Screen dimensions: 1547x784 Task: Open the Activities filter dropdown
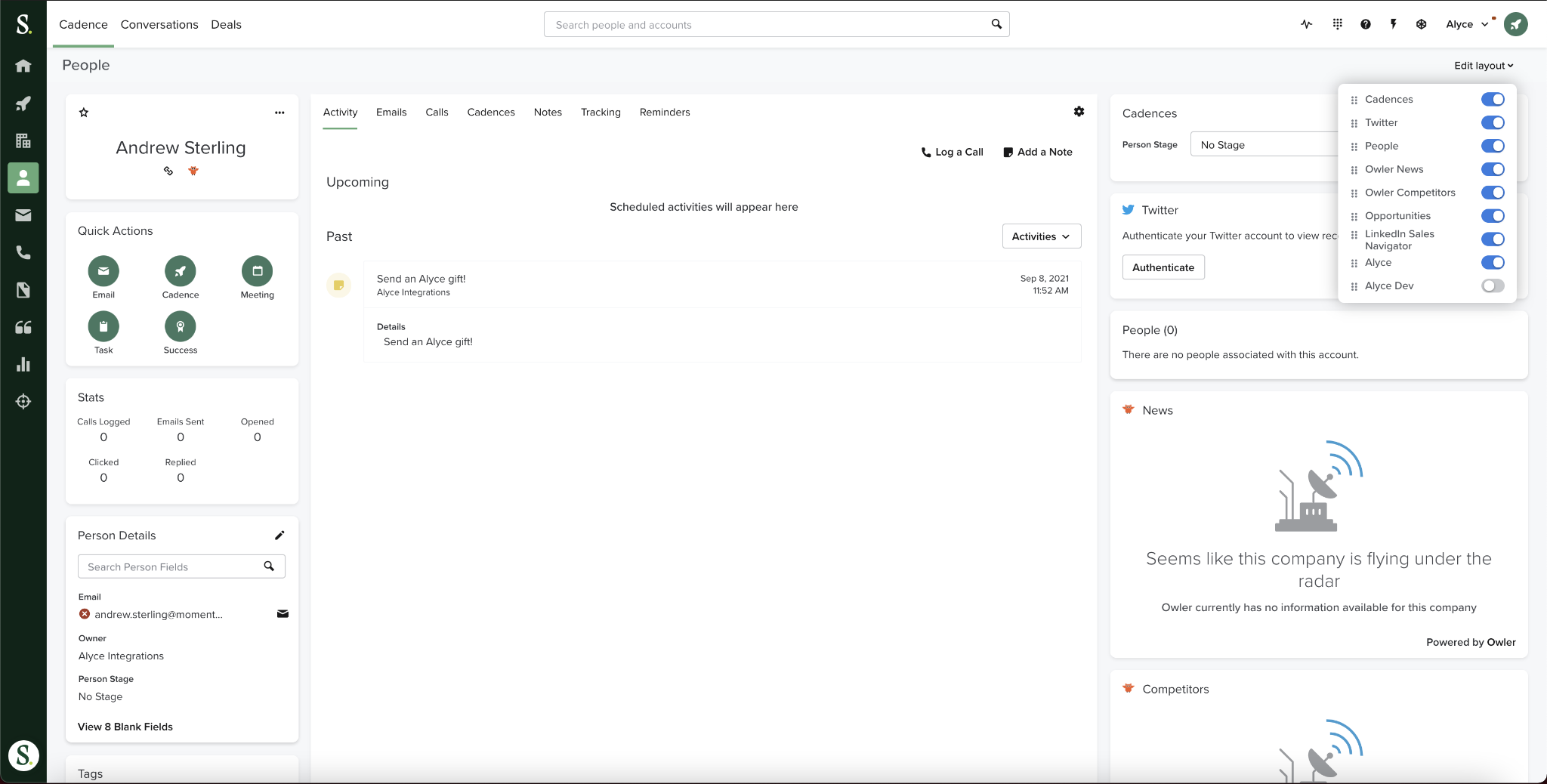pyautogui.click(x=1041, y=236)
